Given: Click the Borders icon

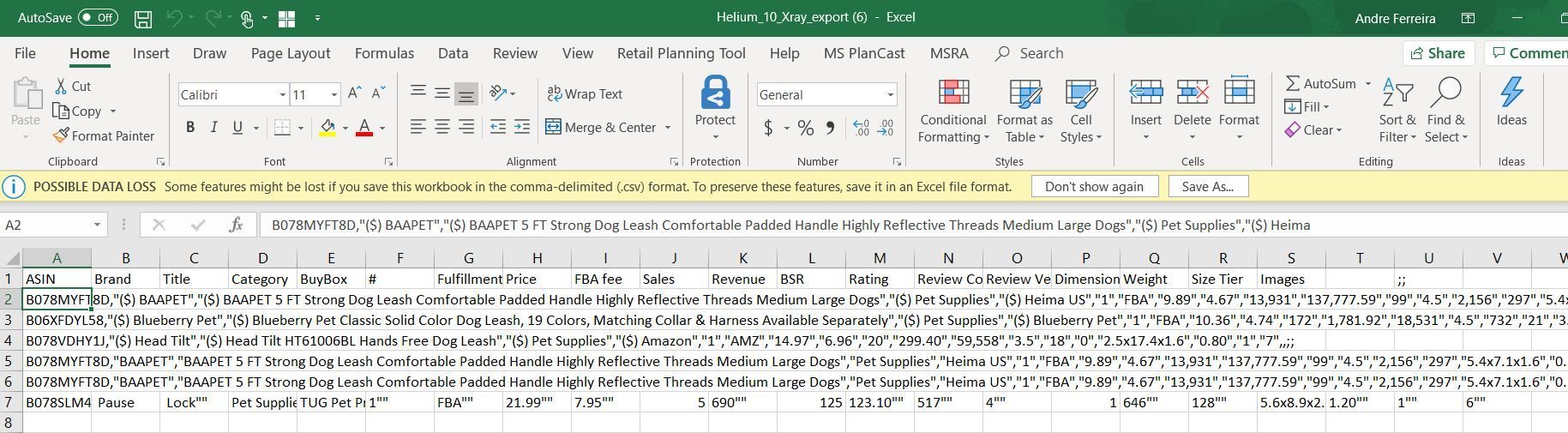Looking at the screenshot, I should tap(282, 128).
